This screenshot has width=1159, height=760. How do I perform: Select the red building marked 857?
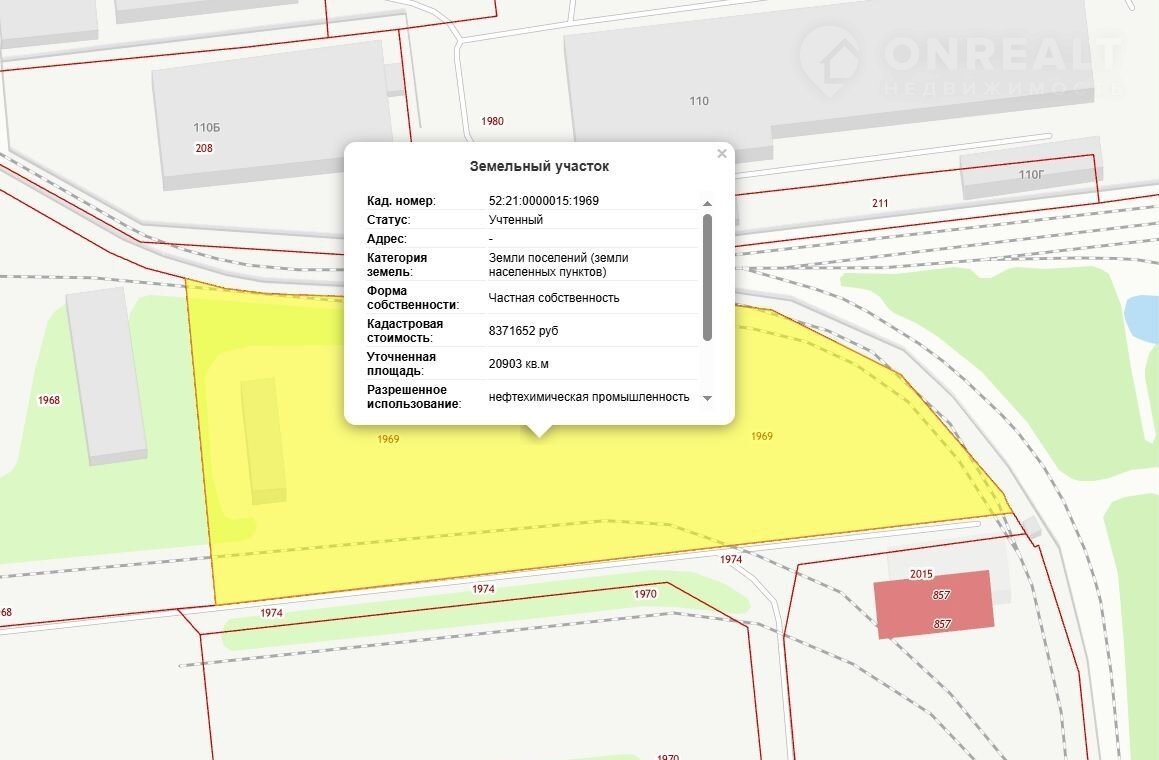tap(934, 604)
